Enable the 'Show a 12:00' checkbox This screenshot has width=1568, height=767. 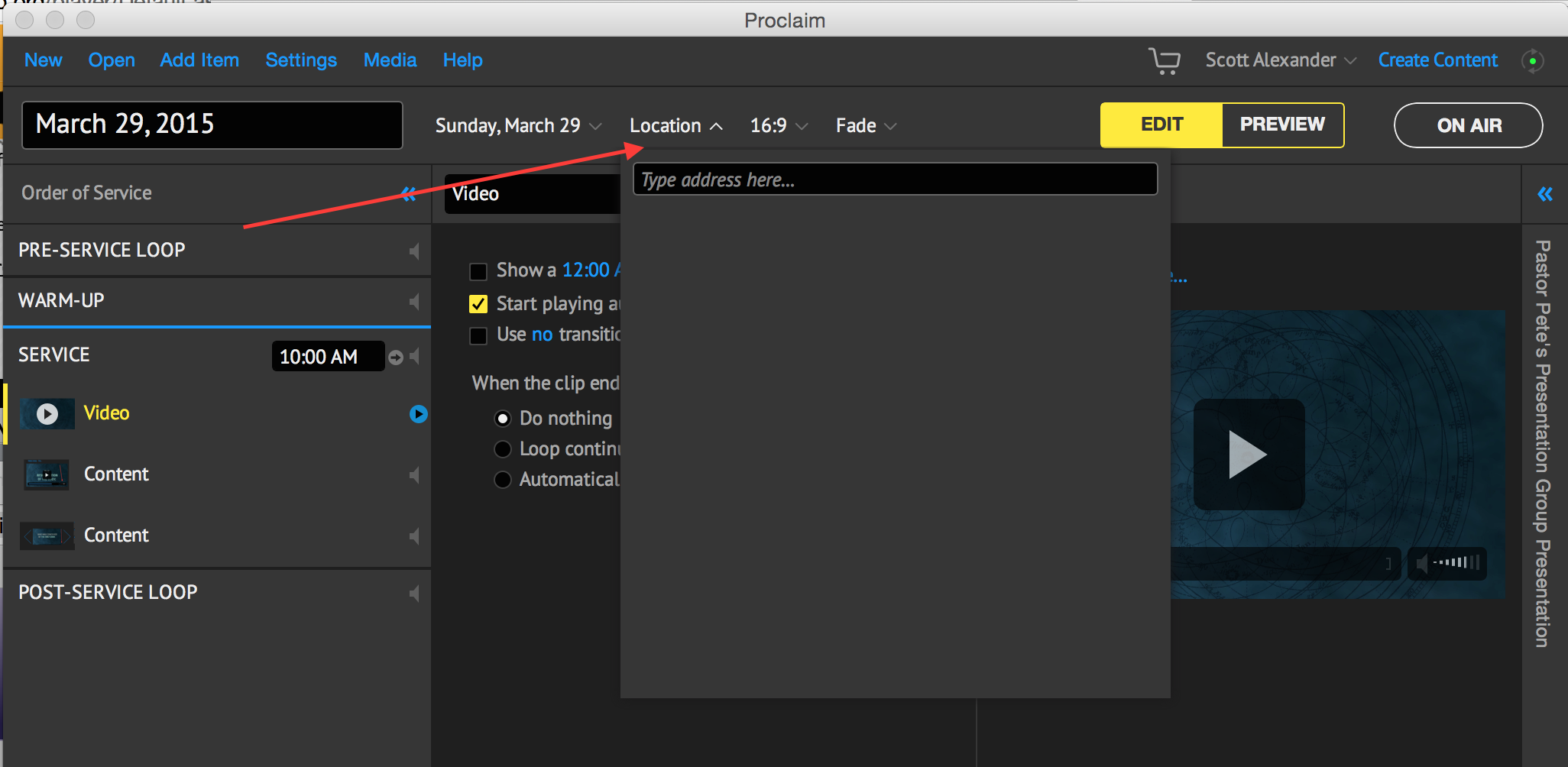478,271
